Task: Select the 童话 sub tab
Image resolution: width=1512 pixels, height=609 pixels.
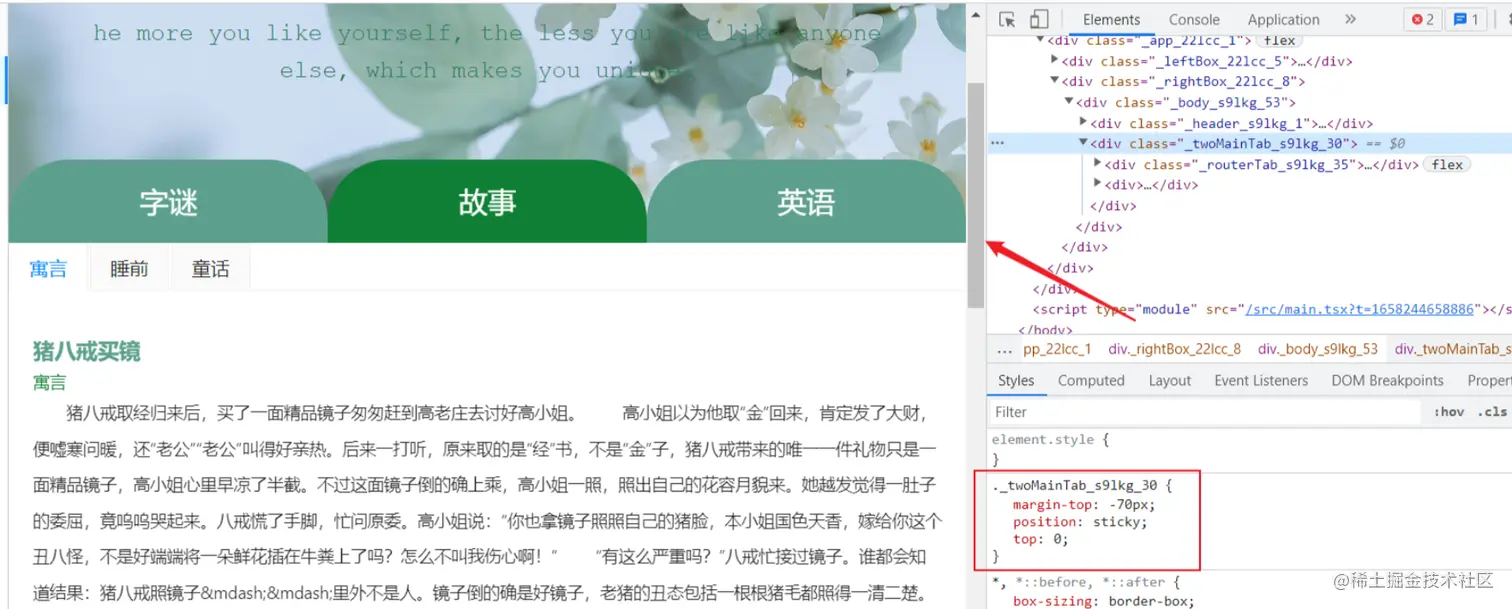Action: [210, 269]
